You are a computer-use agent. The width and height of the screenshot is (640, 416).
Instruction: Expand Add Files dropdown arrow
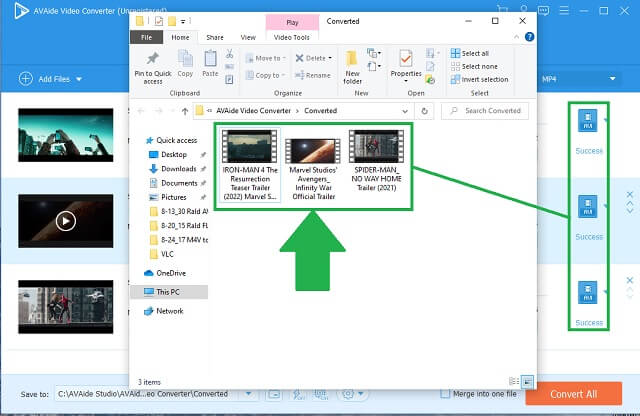[x=79, y=79]
